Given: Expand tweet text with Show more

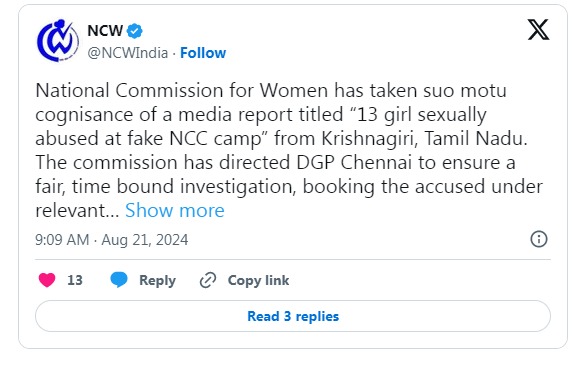Looking at the screenshot, I should (175, 210).
